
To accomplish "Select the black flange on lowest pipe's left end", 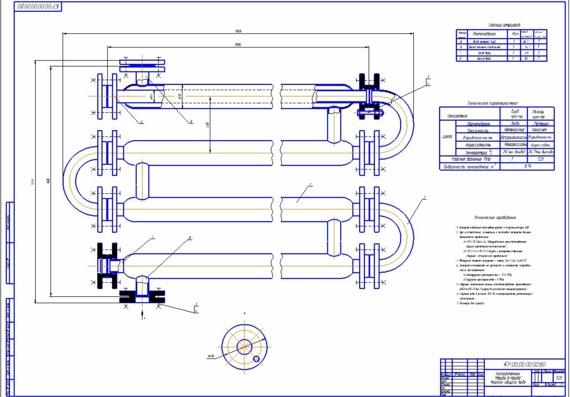I will click(x=108, y=266).
